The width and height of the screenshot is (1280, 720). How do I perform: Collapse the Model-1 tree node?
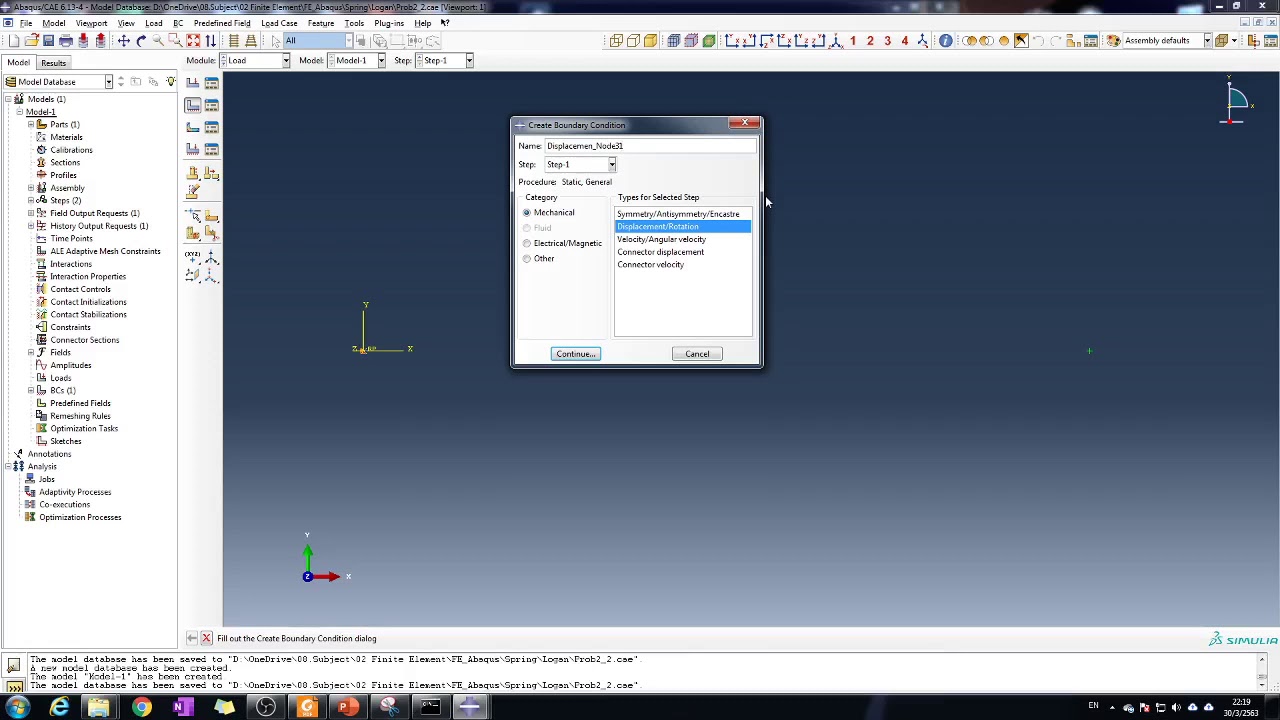point(19,112)
